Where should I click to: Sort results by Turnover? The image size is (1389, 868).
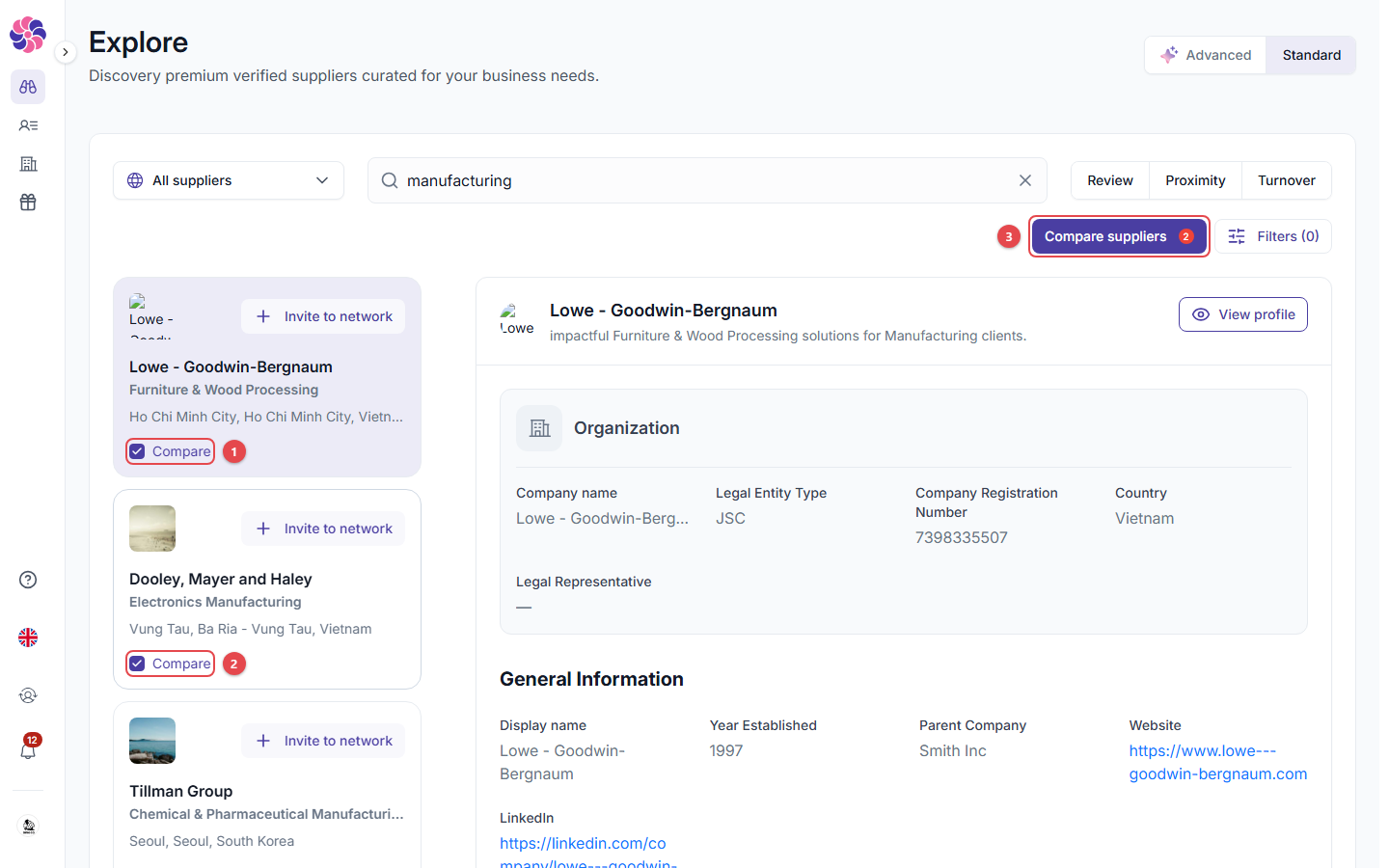click(1286, 180)
